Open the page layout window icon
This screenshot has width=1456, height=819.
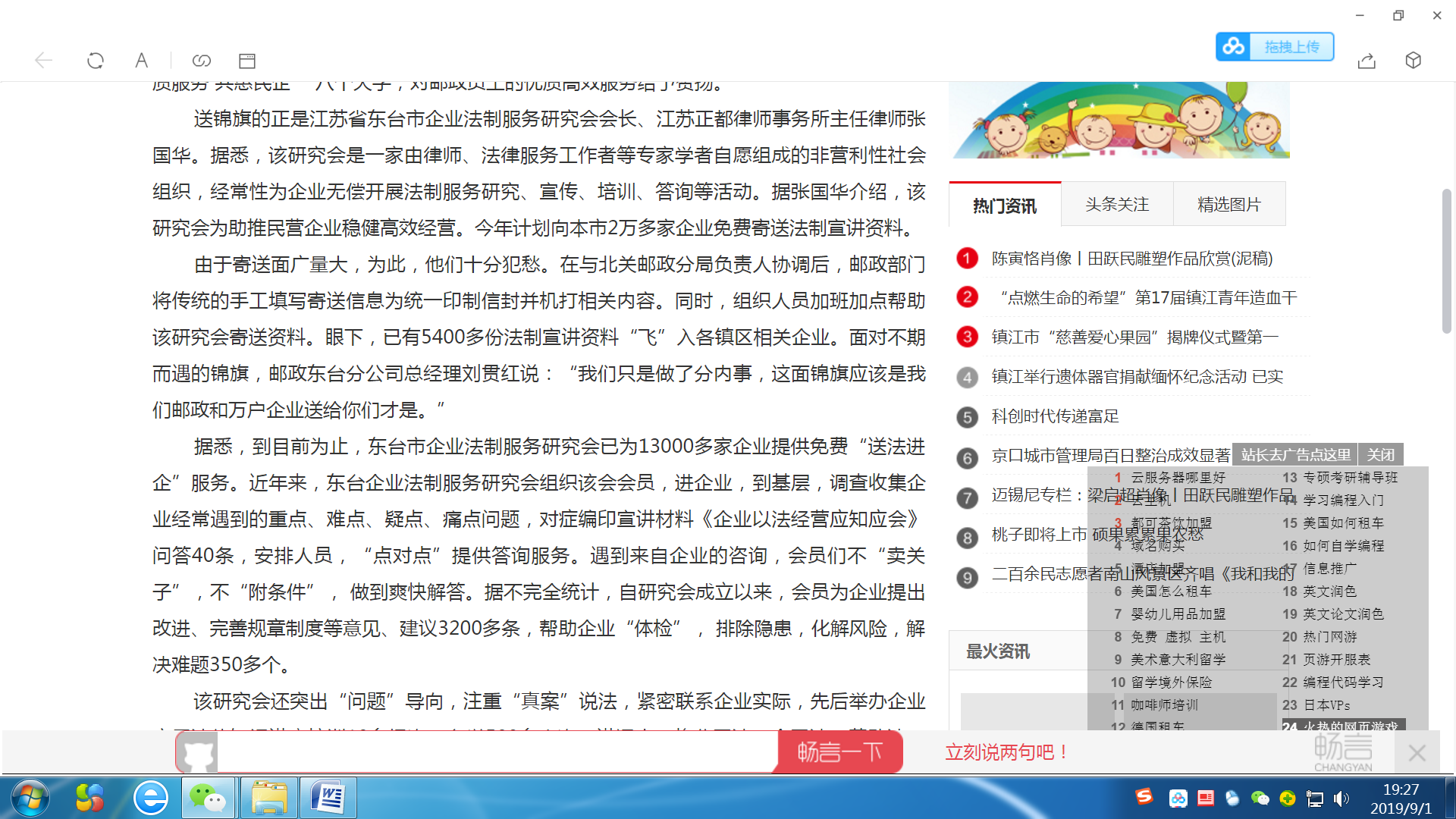(247, 61)
